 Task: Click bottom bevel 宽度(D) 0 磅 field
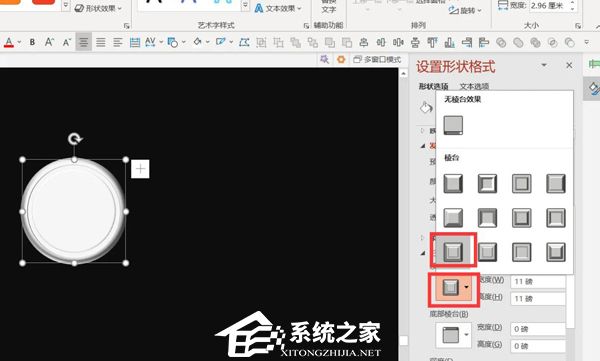pos(538,329)
